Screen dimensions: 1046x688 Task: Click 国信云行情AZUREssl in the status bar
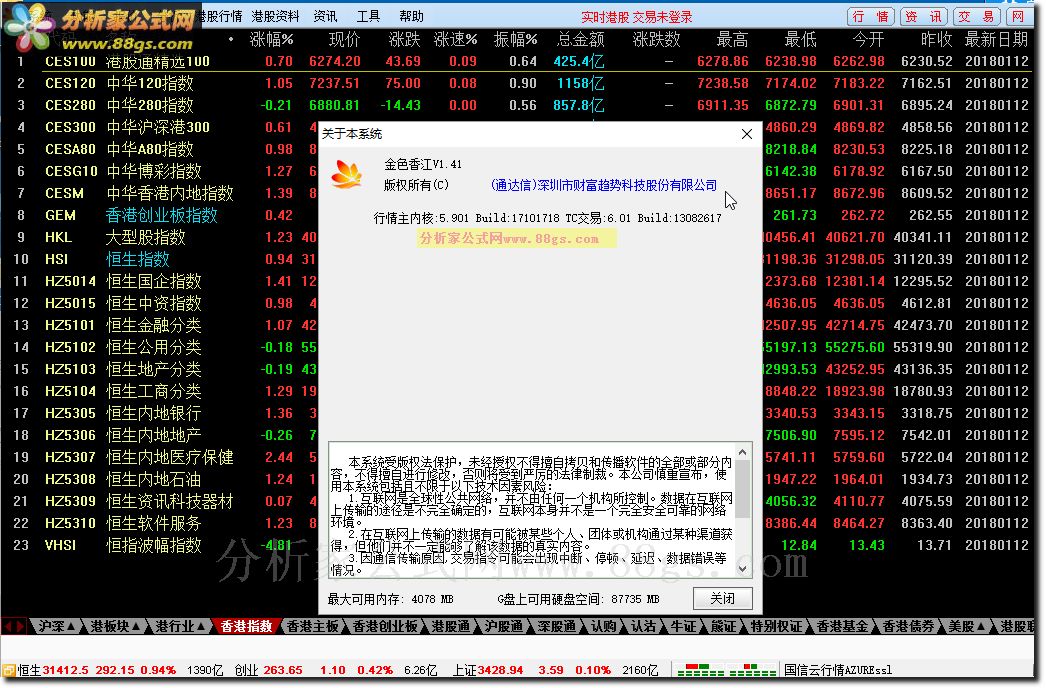(x=838, y=670)
